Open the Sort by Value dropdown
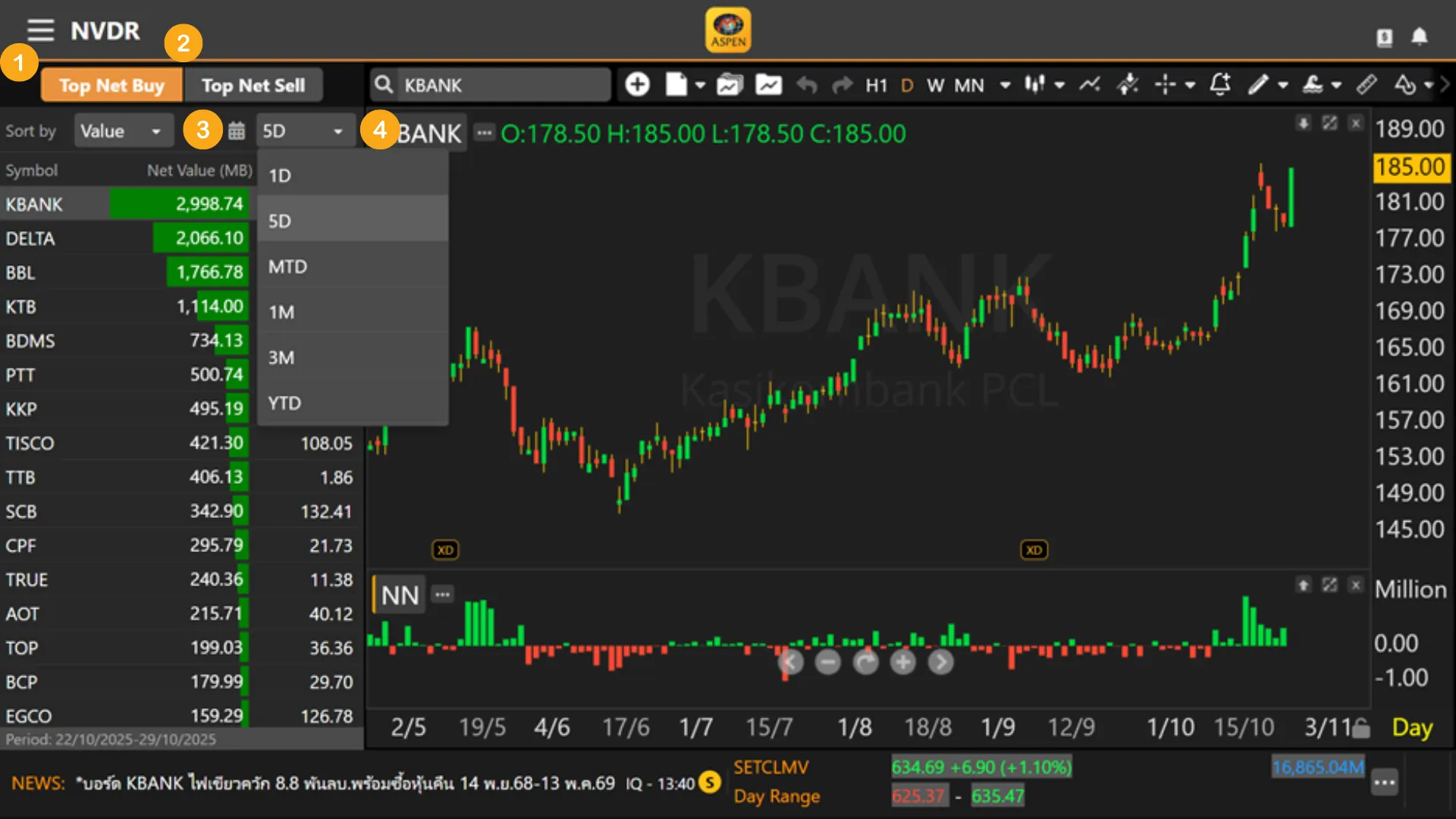This screenshot has width=1456, height=819. coord(121,131)
